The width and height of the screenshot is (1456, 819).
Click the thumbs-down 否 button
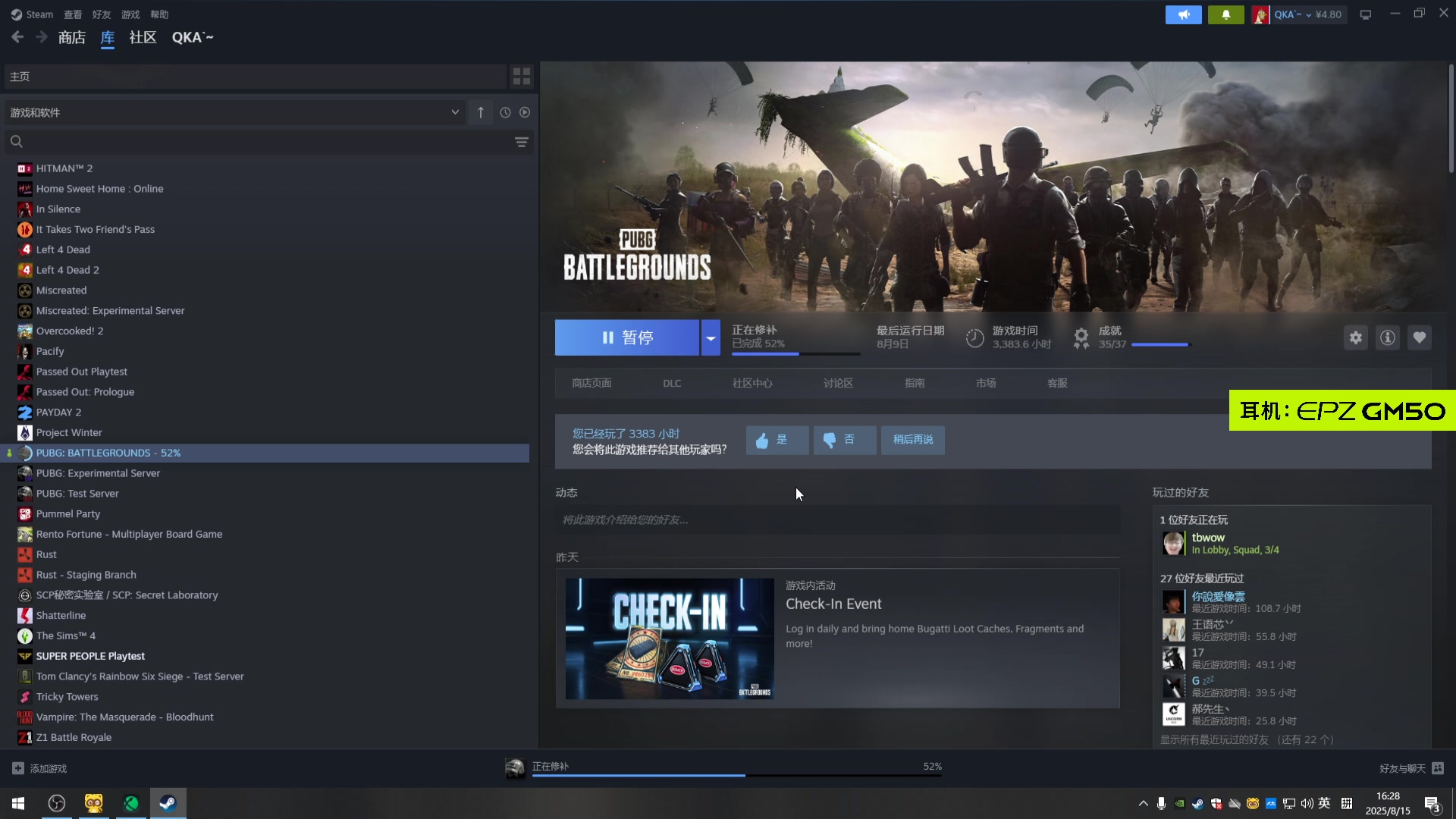[x=845, y=440]
